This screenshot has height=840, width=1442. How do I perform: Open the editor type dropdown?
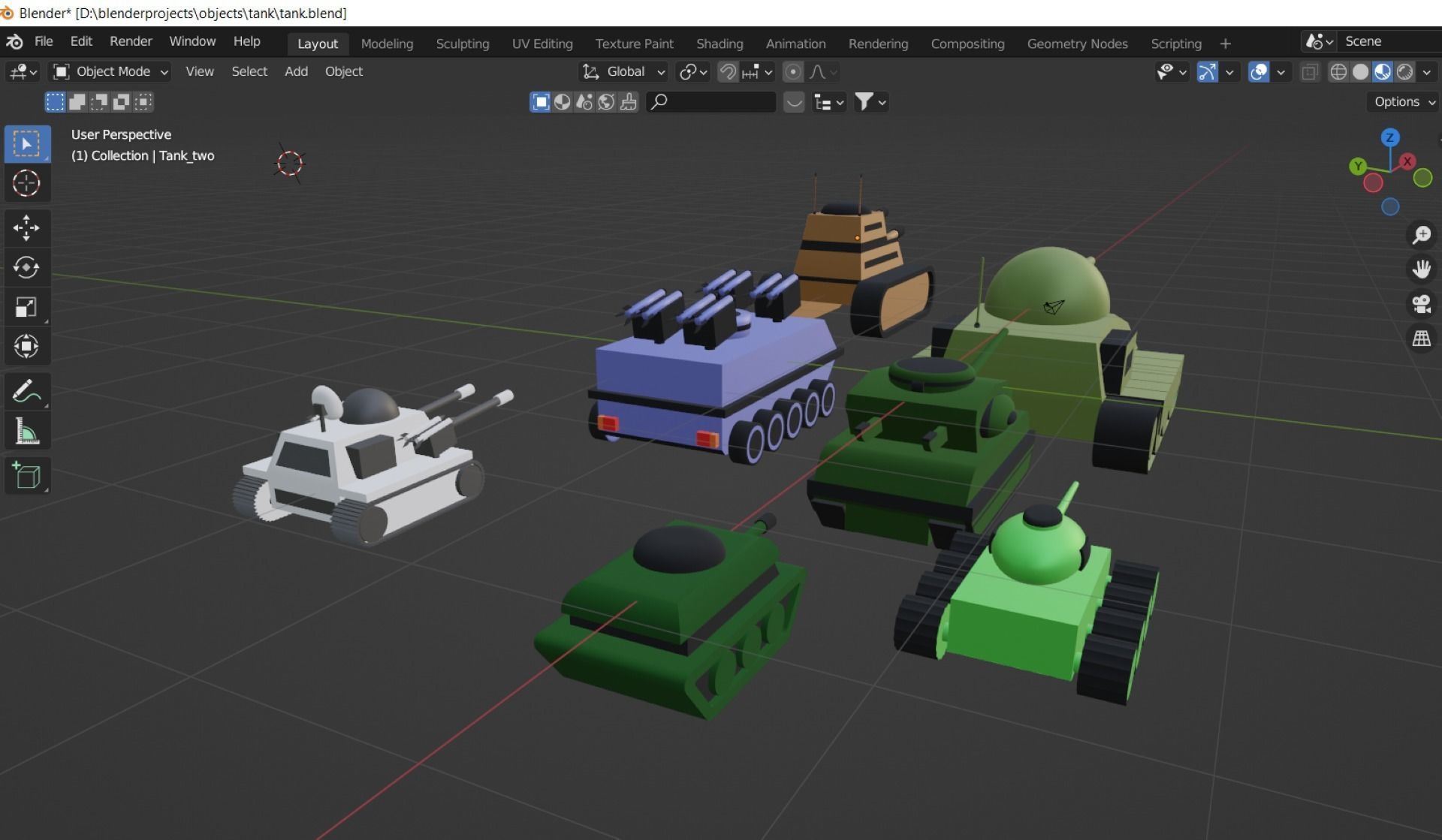tap(22, 72)
